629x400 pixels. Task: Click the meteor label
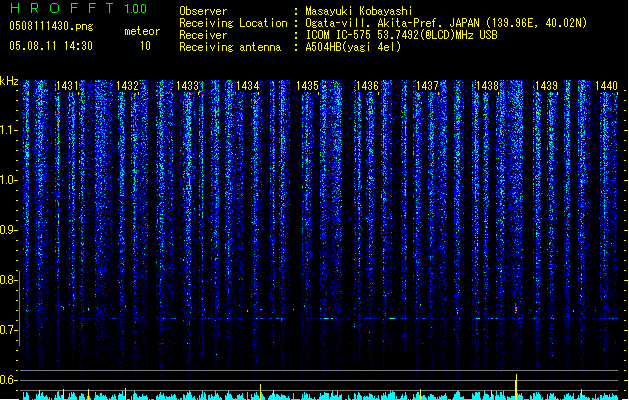142,31
